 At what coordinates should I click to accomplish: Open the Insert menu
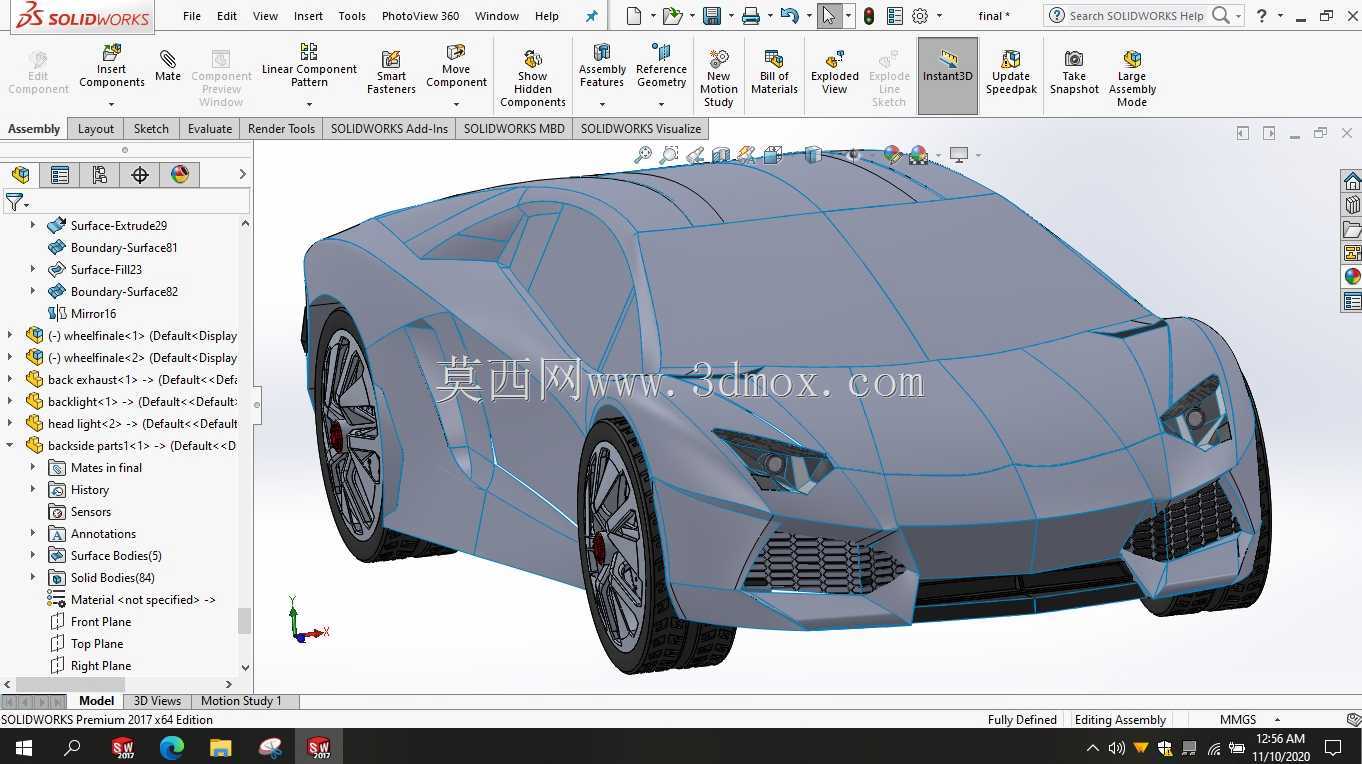pos(308,16)
